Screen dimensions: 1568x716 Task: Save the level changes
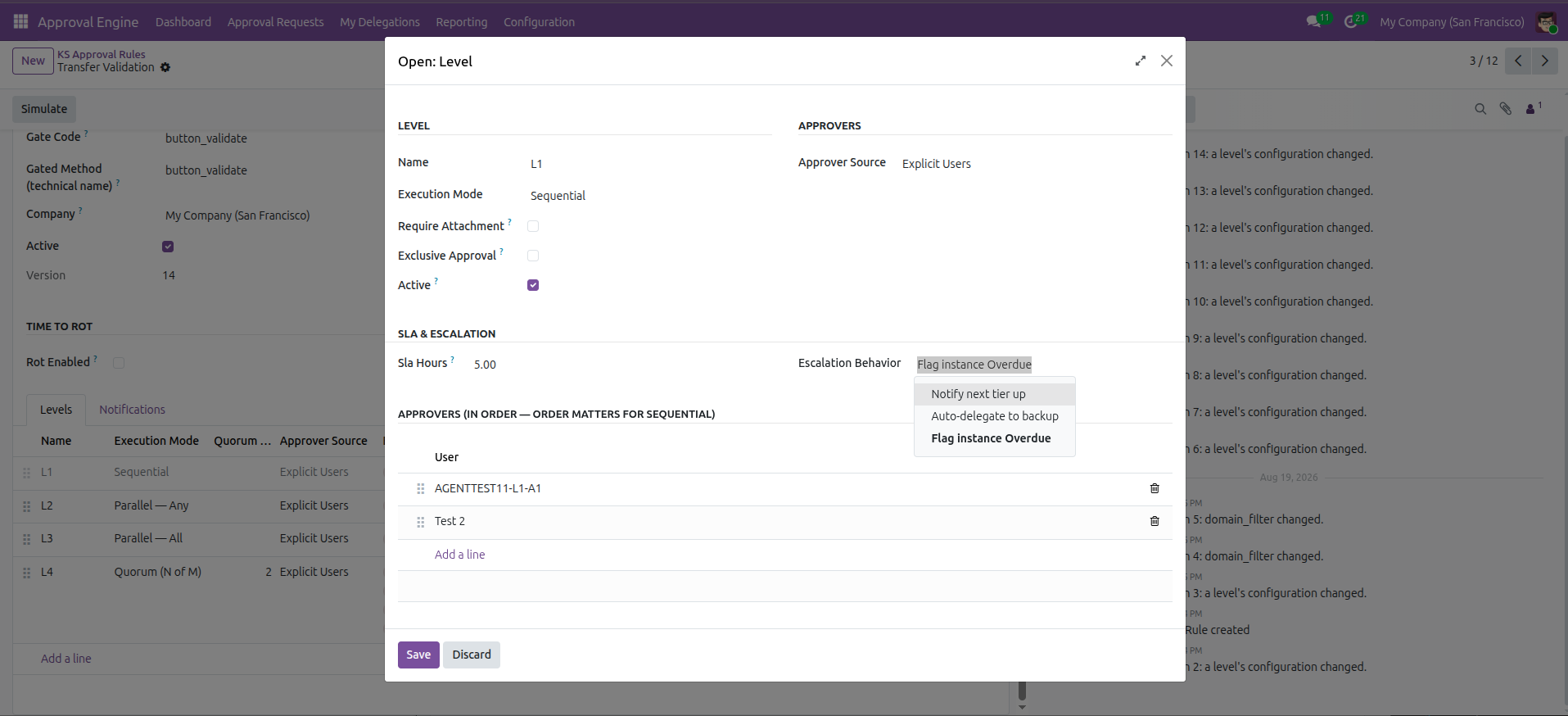(x=418, y=655)
